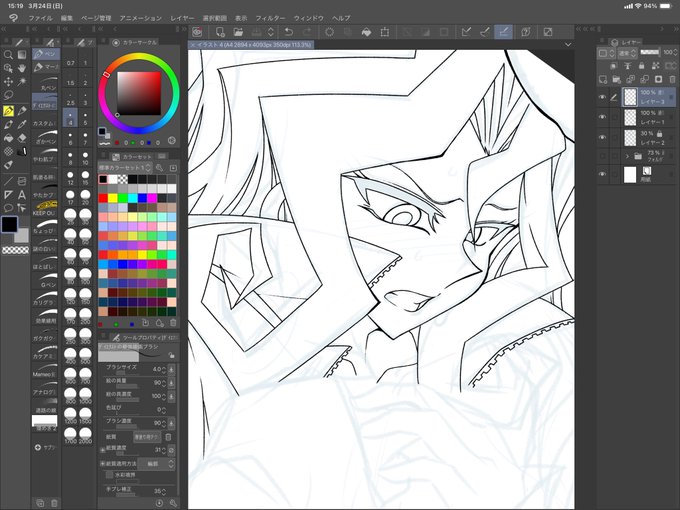The width and height of the screenshot is (680, 510).
Task: Open the 編集 menu
Action: tap(67, 18)
